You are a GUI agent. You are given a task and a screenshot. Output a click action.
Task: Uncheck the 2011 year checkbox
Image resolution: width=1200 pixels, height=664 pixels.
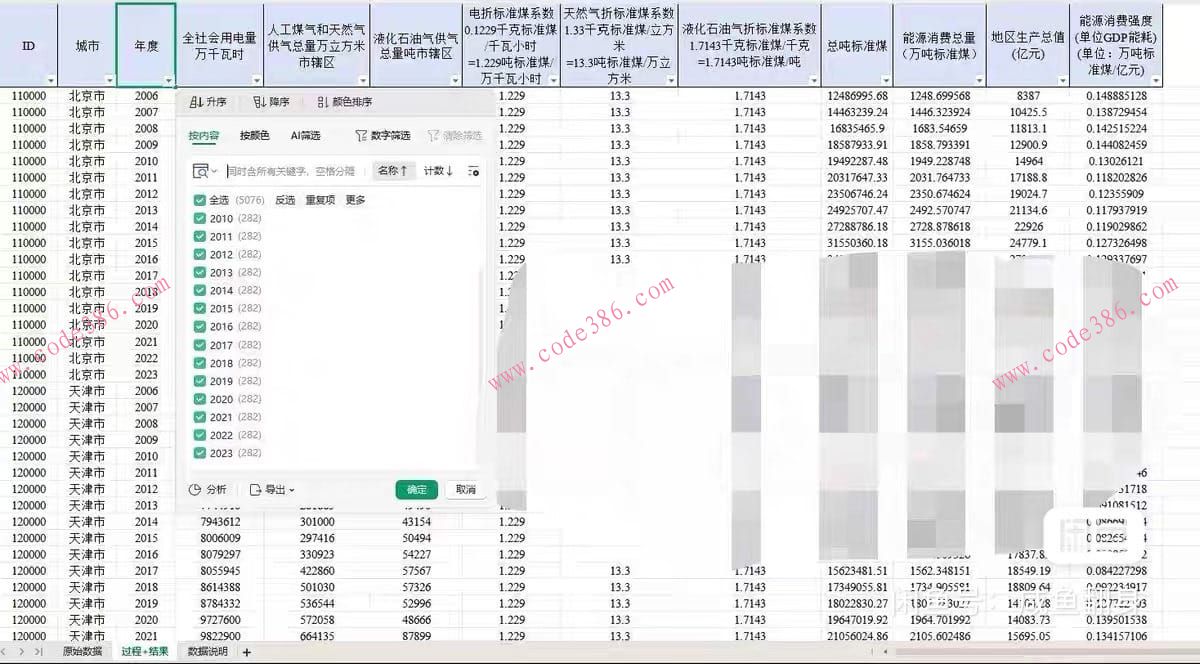pyautogui.click(x=200, y=236)
